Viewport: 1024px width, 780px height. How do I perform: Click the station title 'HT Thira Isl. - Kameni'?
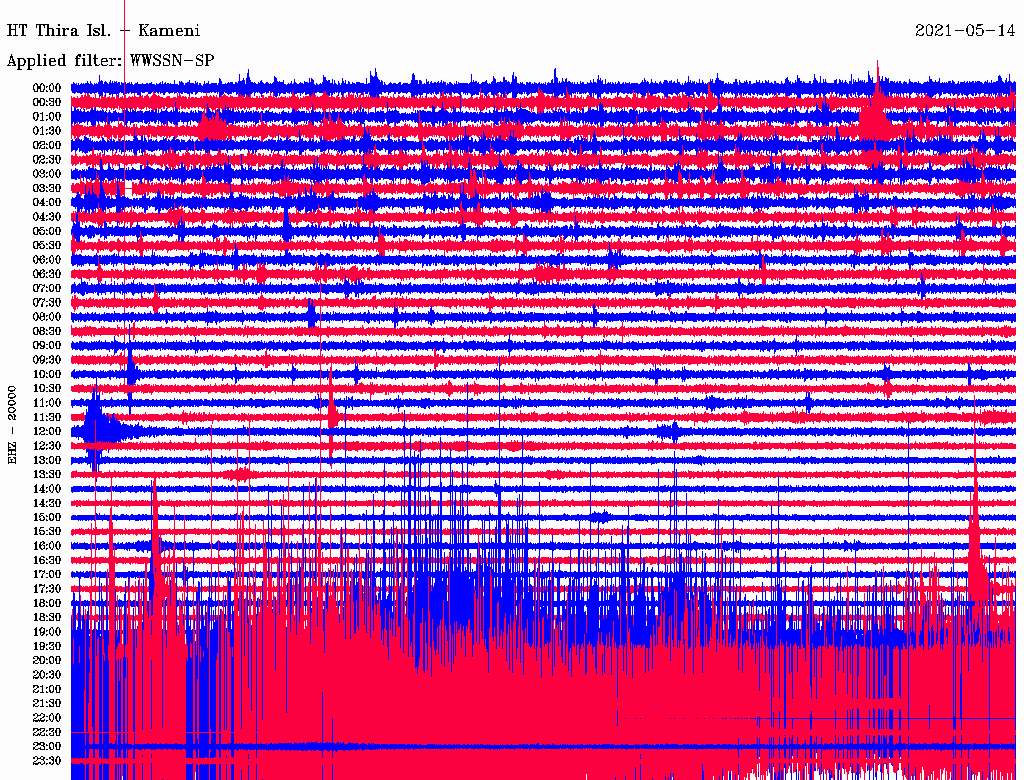(x=103, y=31)
